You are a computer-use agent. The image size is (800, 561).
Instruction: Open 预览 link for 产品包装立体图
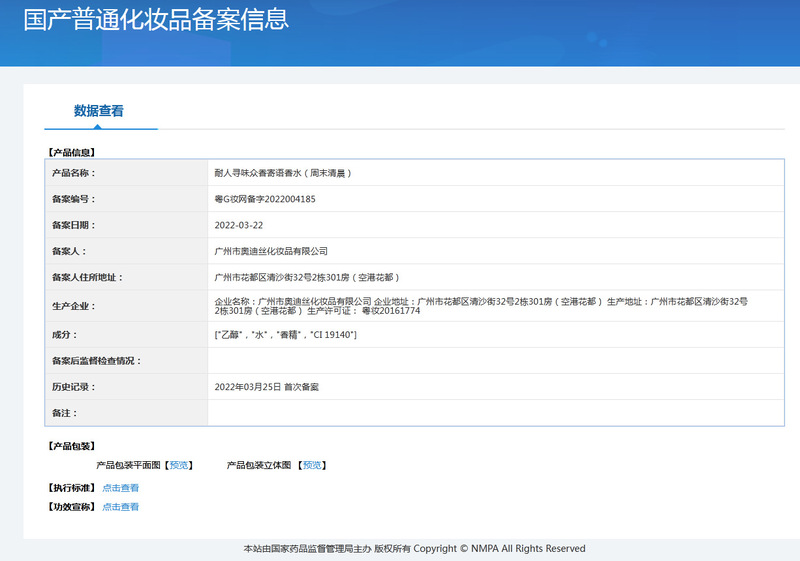312,465
